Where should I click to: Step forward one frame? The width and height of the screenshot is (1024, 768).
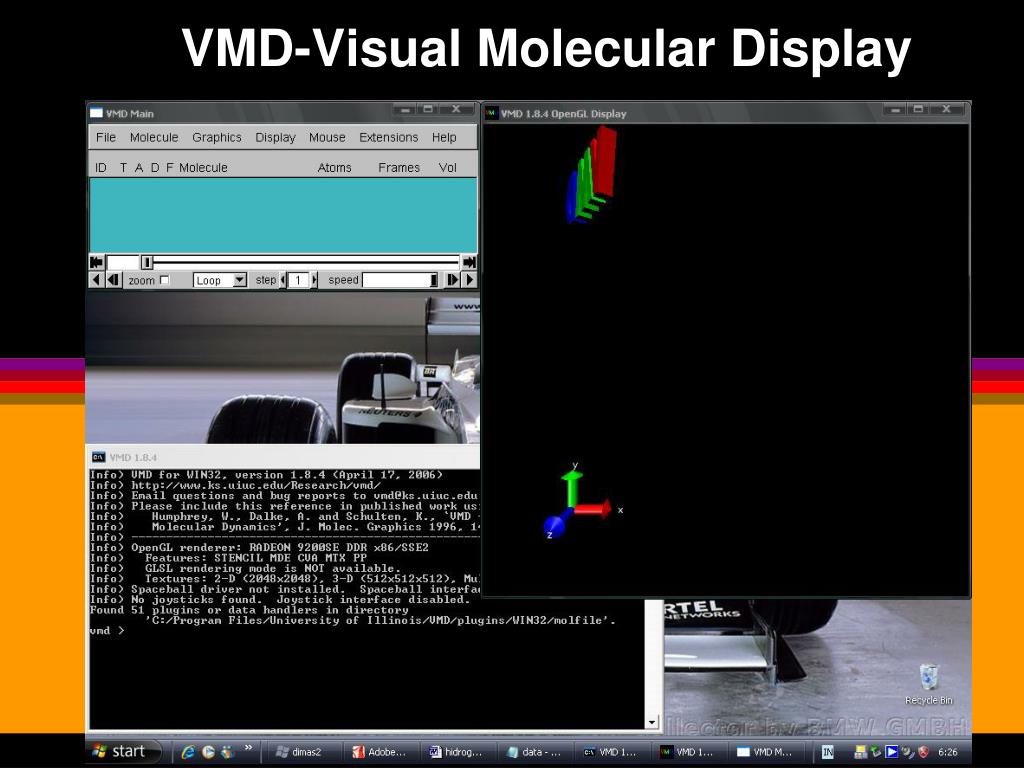click(452, 280)
